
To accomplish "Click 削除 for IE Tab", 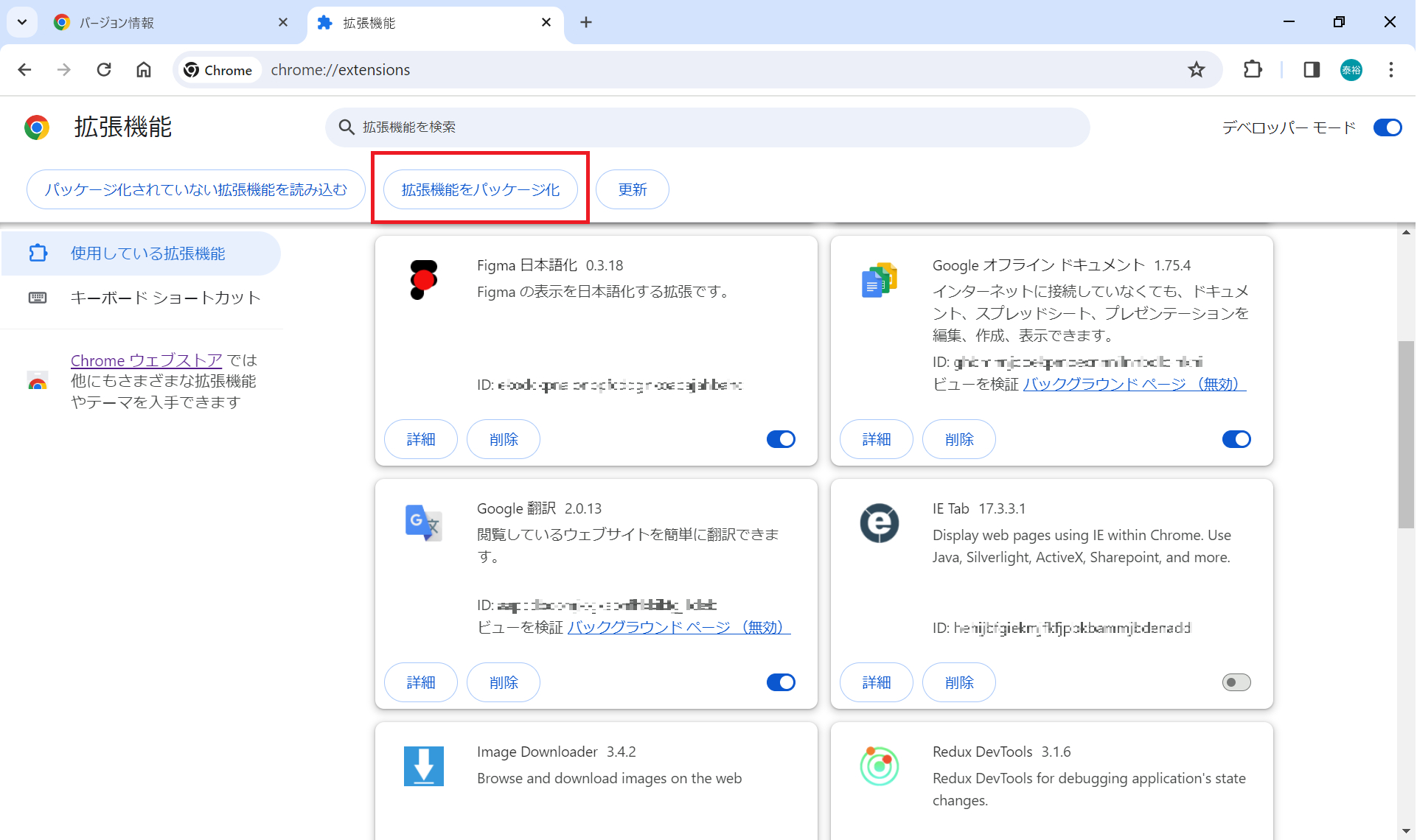I will click(959, 682).
